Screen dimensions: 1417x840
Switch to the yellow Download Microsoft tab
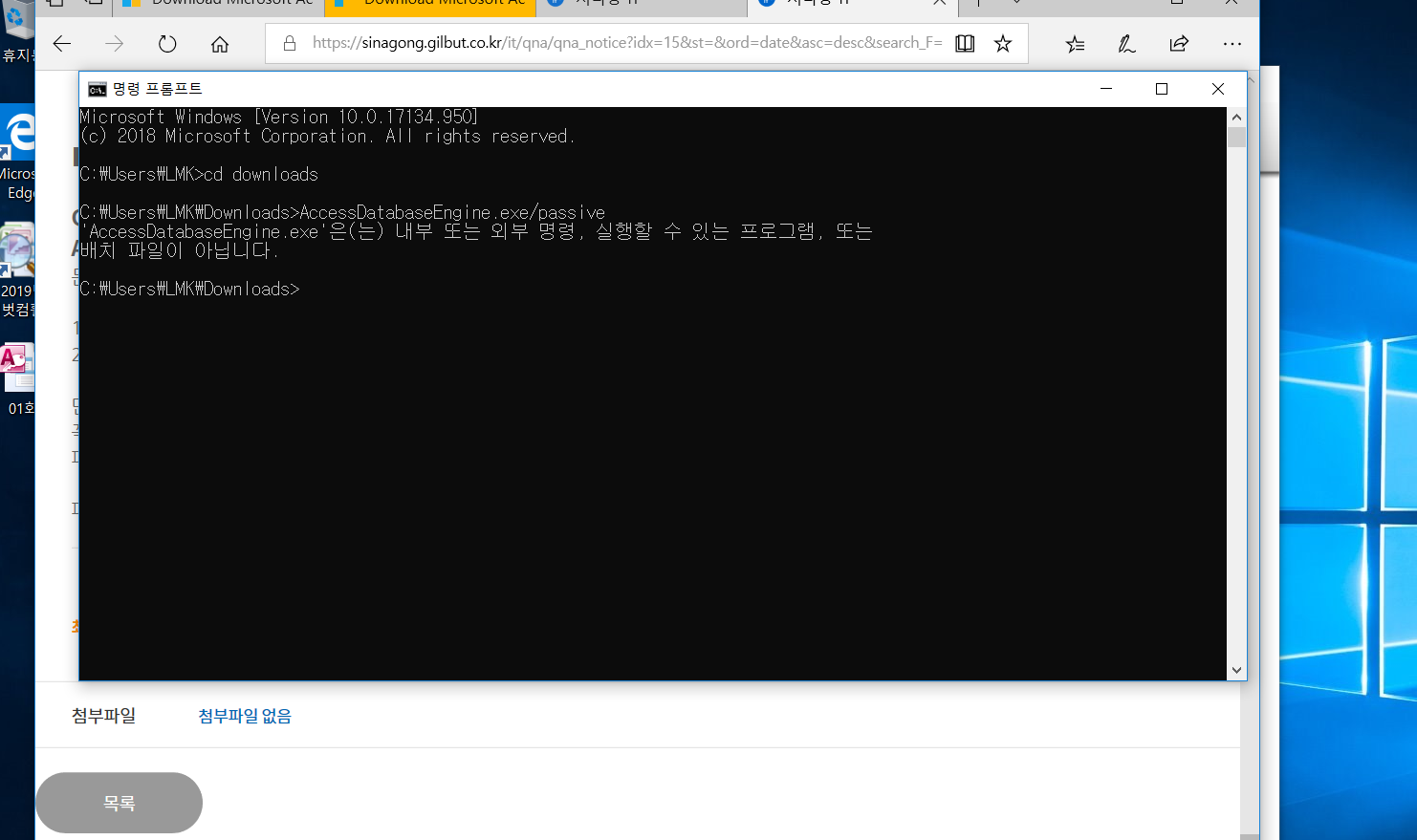pos(430,5)
